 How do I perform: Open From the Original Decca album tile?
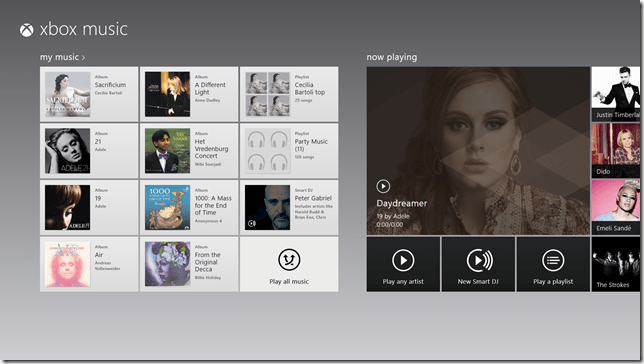tap(189, 264)
